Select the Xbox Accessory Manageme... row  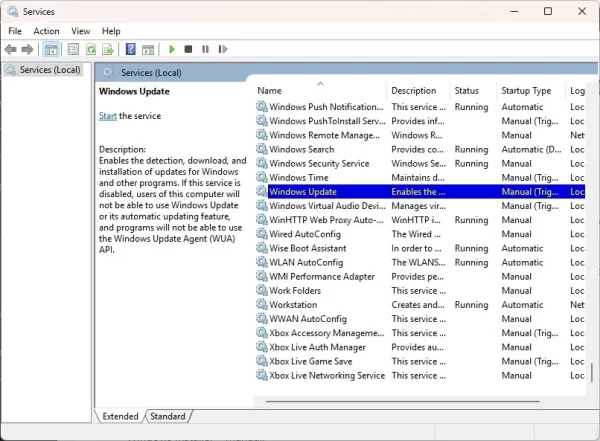(x=420, y=333)
